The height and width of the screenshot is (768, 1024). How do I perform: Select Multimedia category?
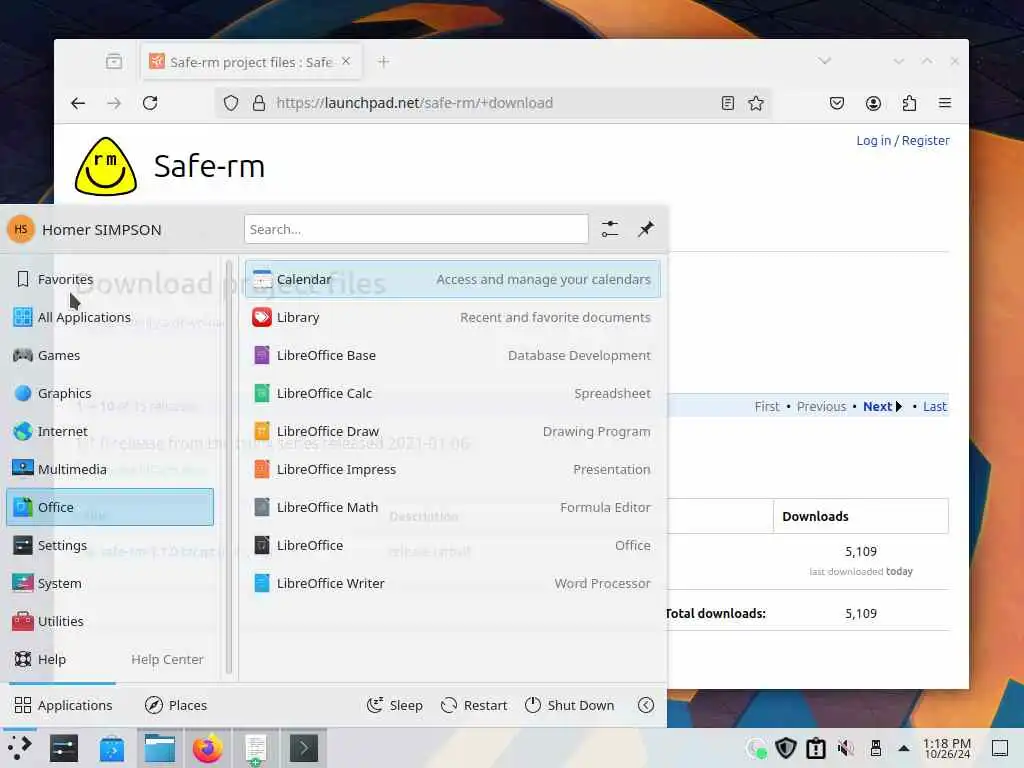point(110,469)
